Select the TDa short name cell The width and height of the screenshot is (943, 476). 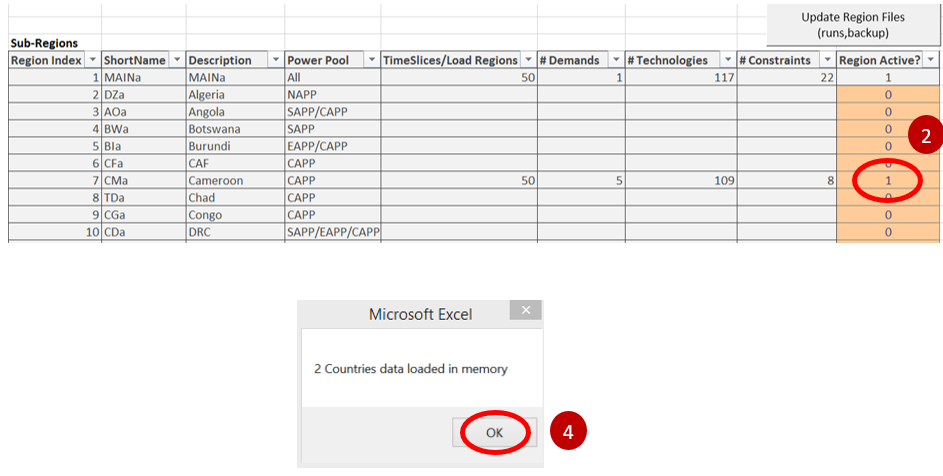pyautogui.click(x=144, y=197)
